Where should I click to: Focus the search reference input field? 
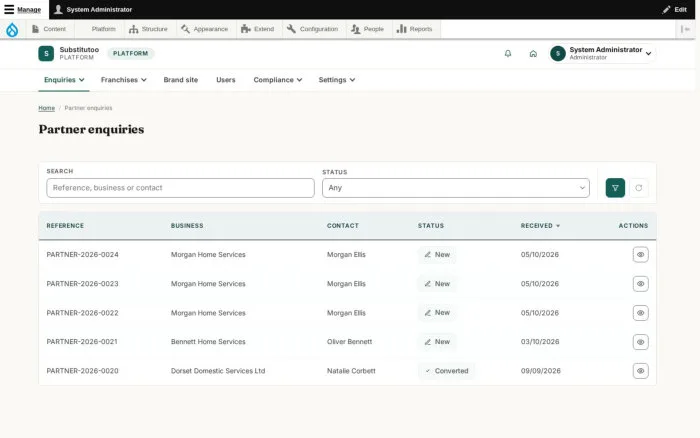pyautogui.click(x=180, y=188)
